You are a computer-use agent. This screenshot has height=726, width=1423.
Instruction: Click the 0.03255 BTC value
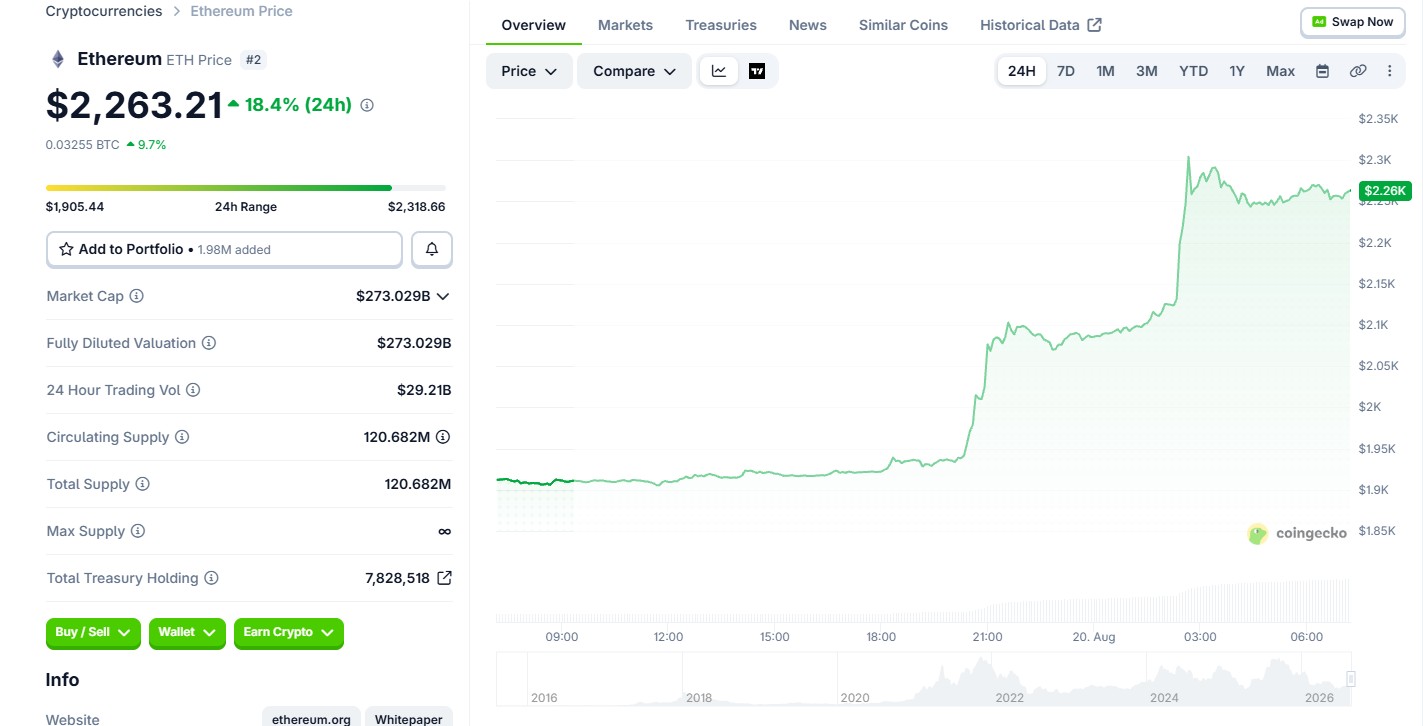pyautogui.click(x=82, y=145)
